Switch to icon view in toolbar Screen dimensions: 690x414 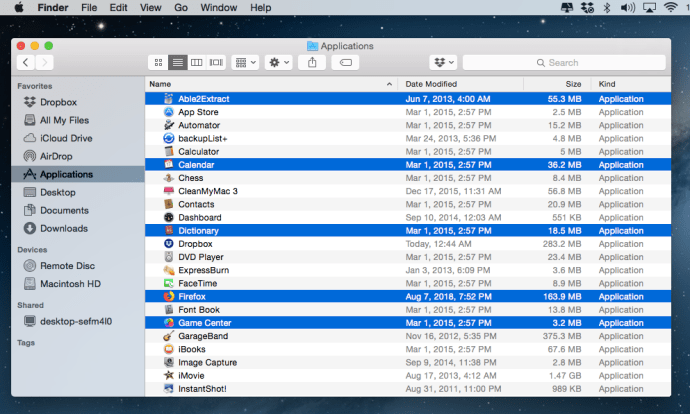coord(158,62)
